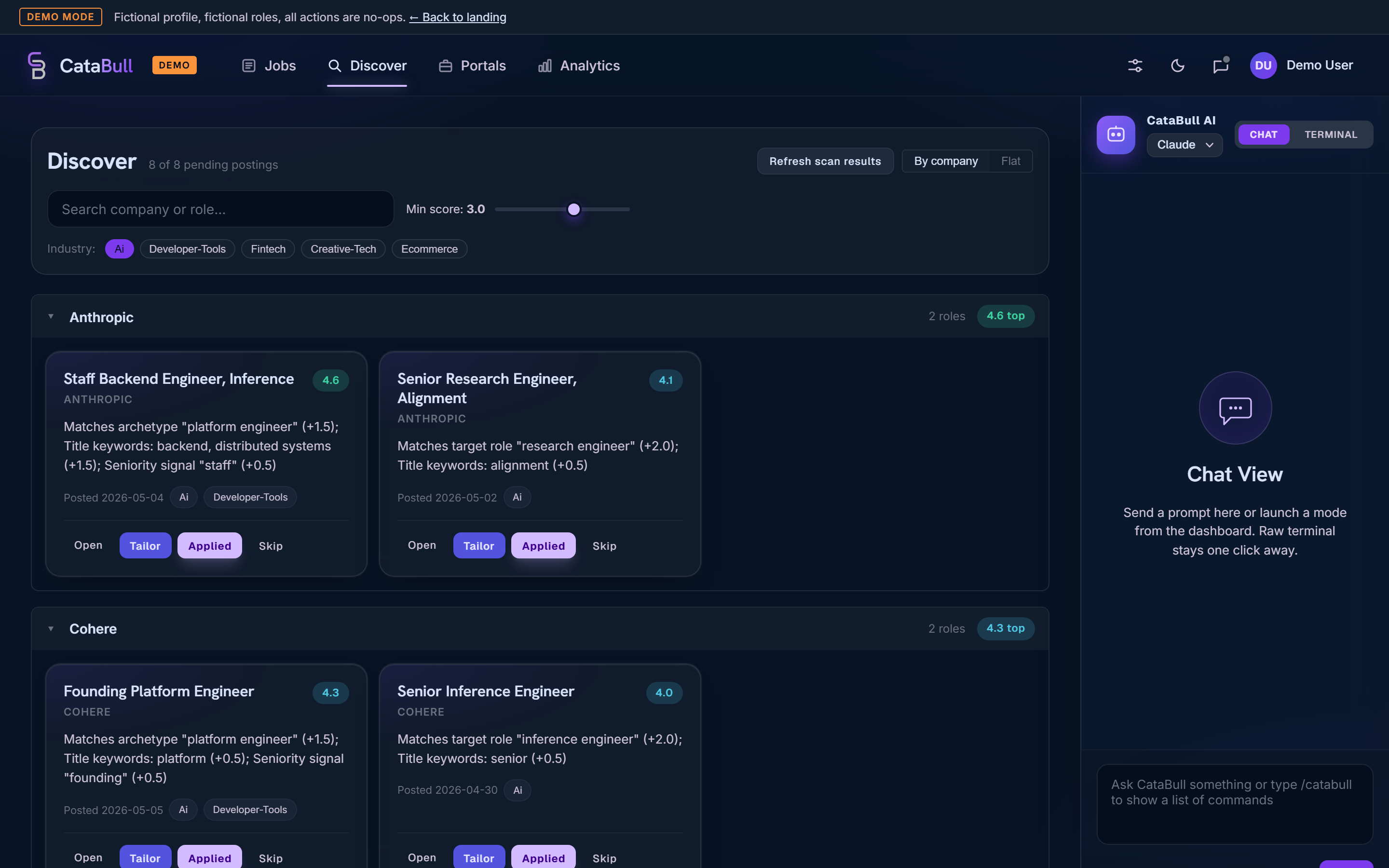The image size is (1389, 868).
Task: Click the Ask CataBull prompt box
Action: pyautogui.click(x=1235, y=804)
